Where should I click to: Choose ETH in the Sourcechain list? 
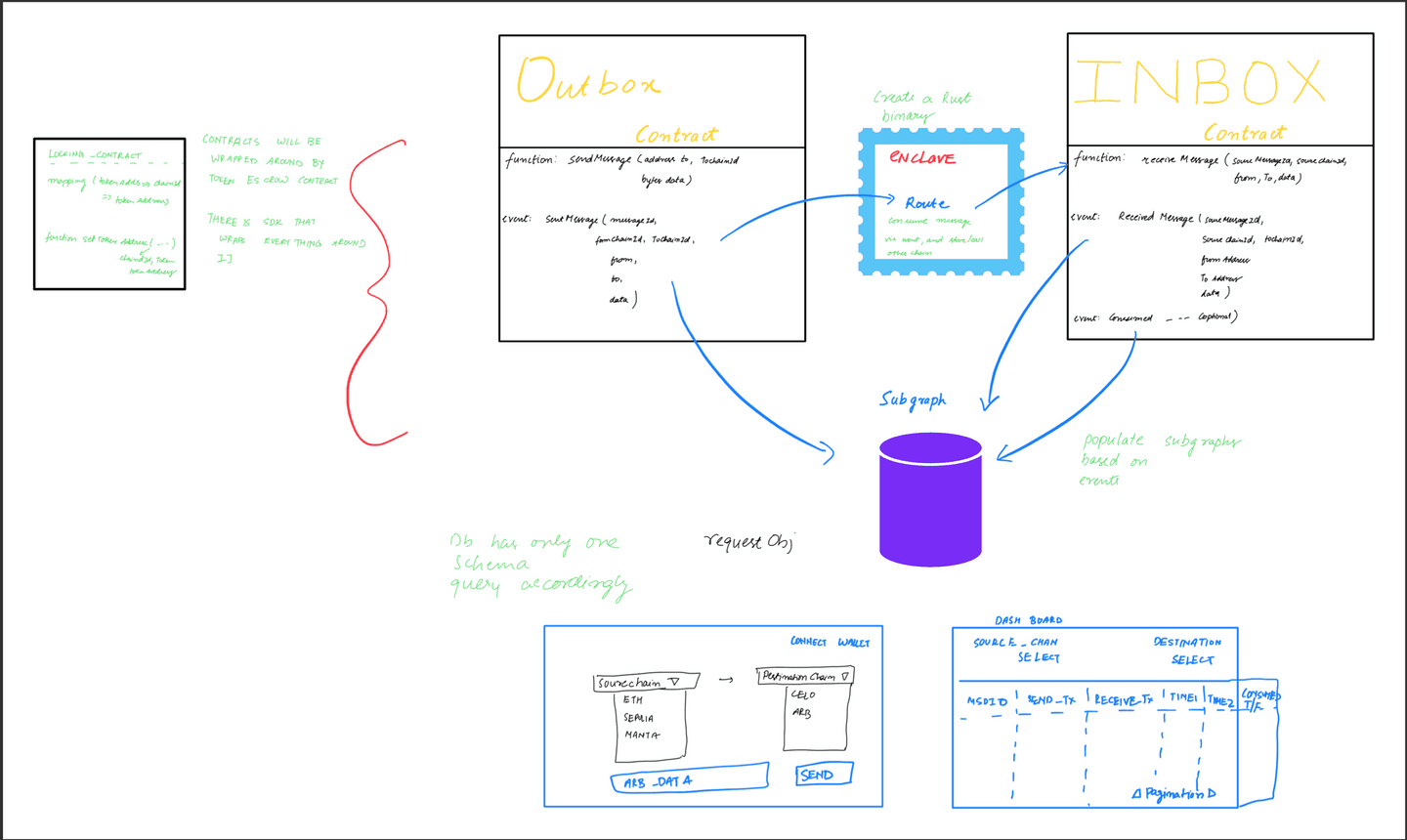[633, 699]
